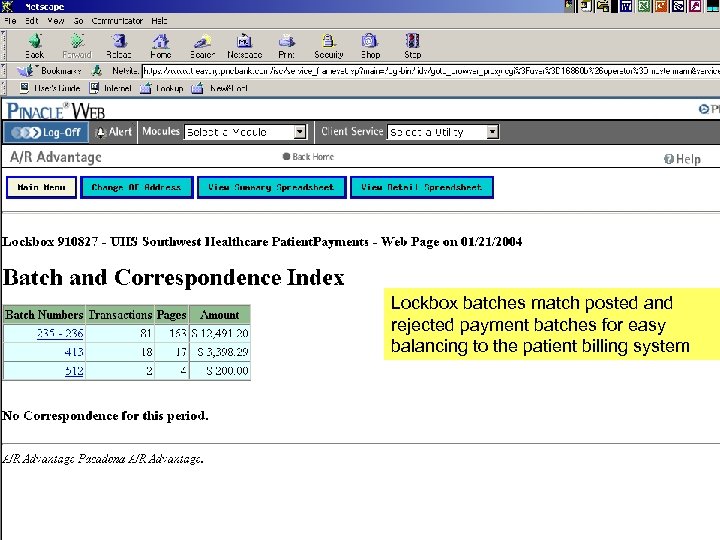Click the Change Of Address button
Screen dimensions: 720x540
coord(136,187)
